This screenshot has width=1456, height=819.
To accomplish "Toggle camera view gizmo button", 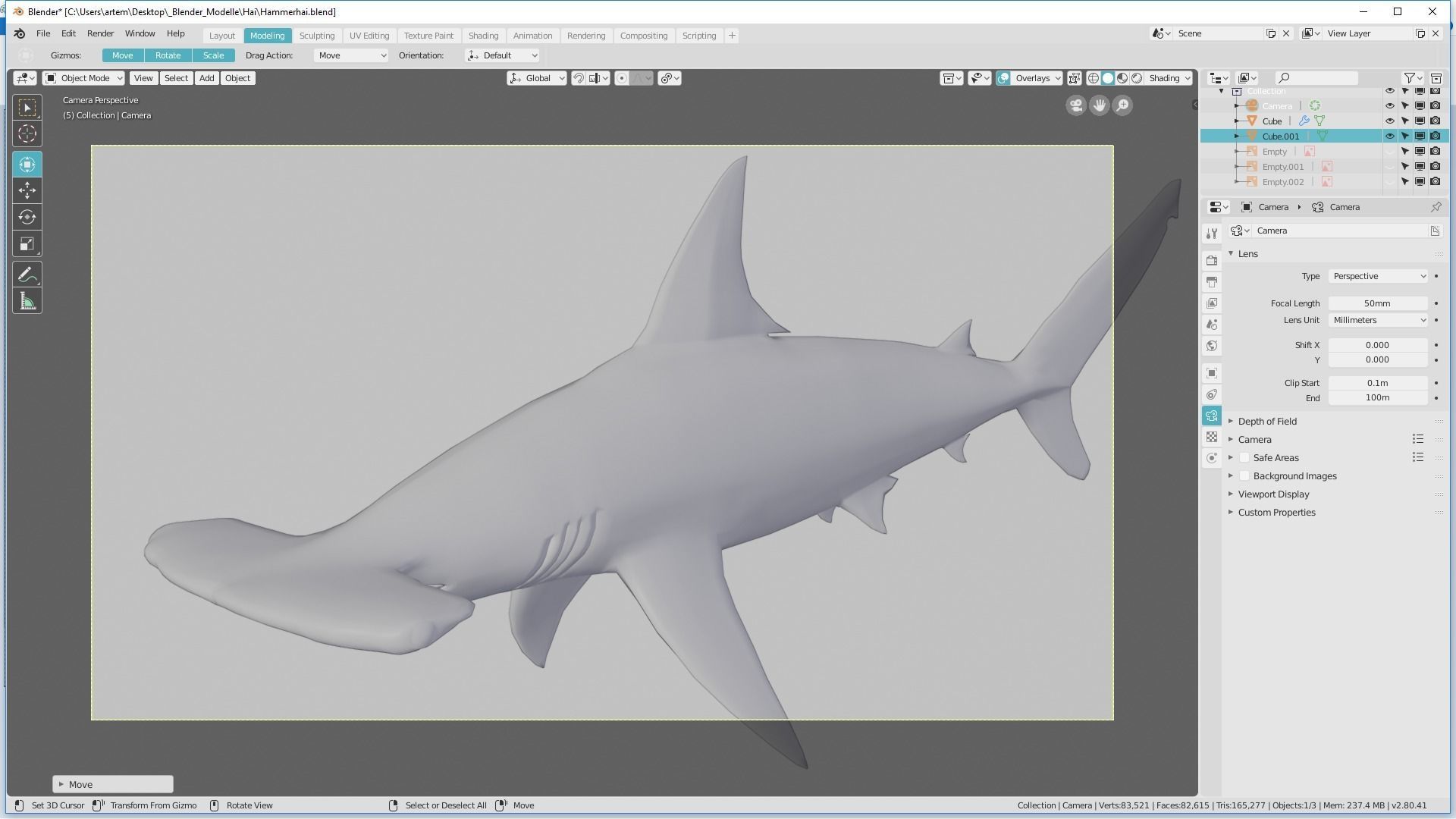I will click(x=1075, y=105).
